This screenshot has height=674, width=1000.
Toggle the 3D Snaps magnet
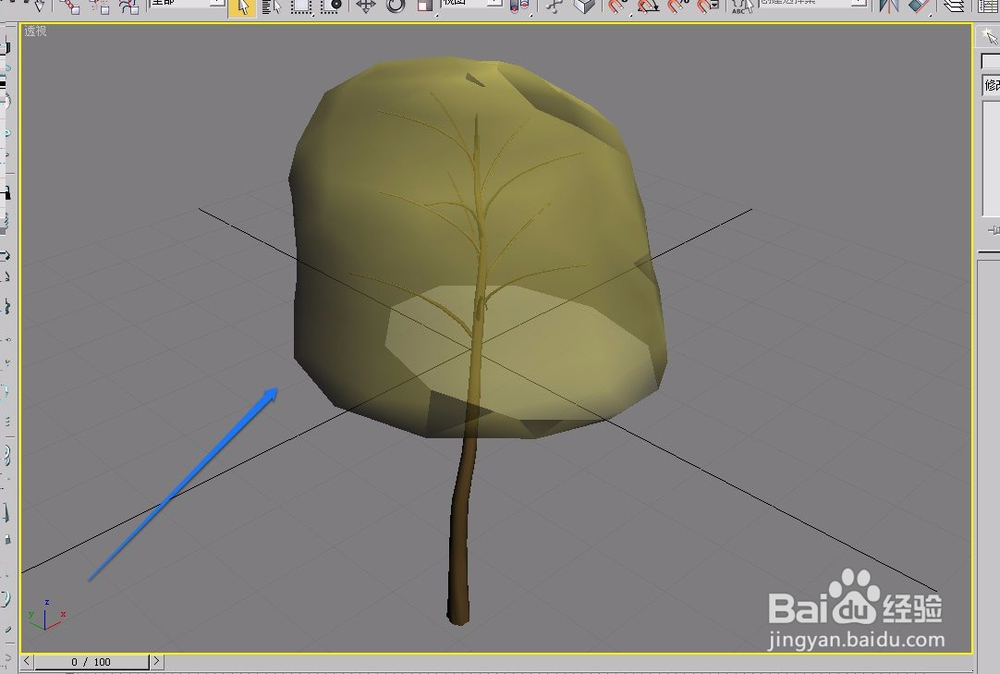(617, 6)
